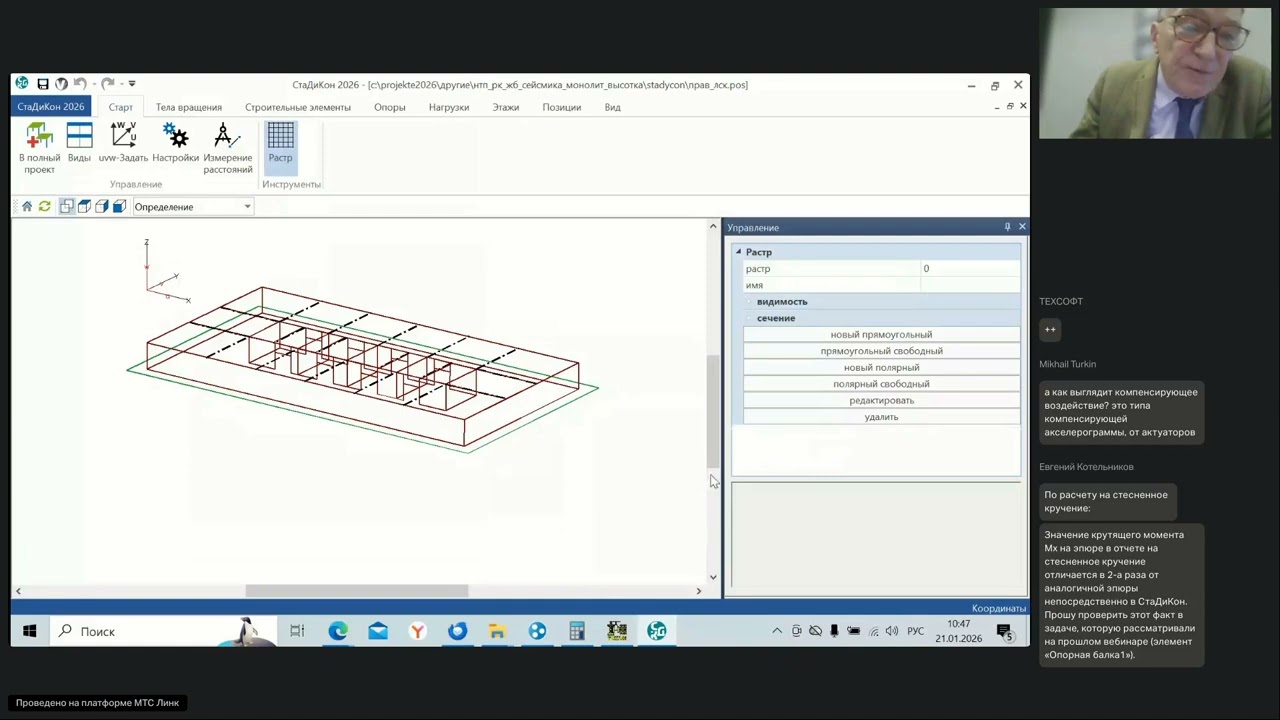1280x720 pixels.
Task: Open the 'Виды' views tool
Action: 79,143
